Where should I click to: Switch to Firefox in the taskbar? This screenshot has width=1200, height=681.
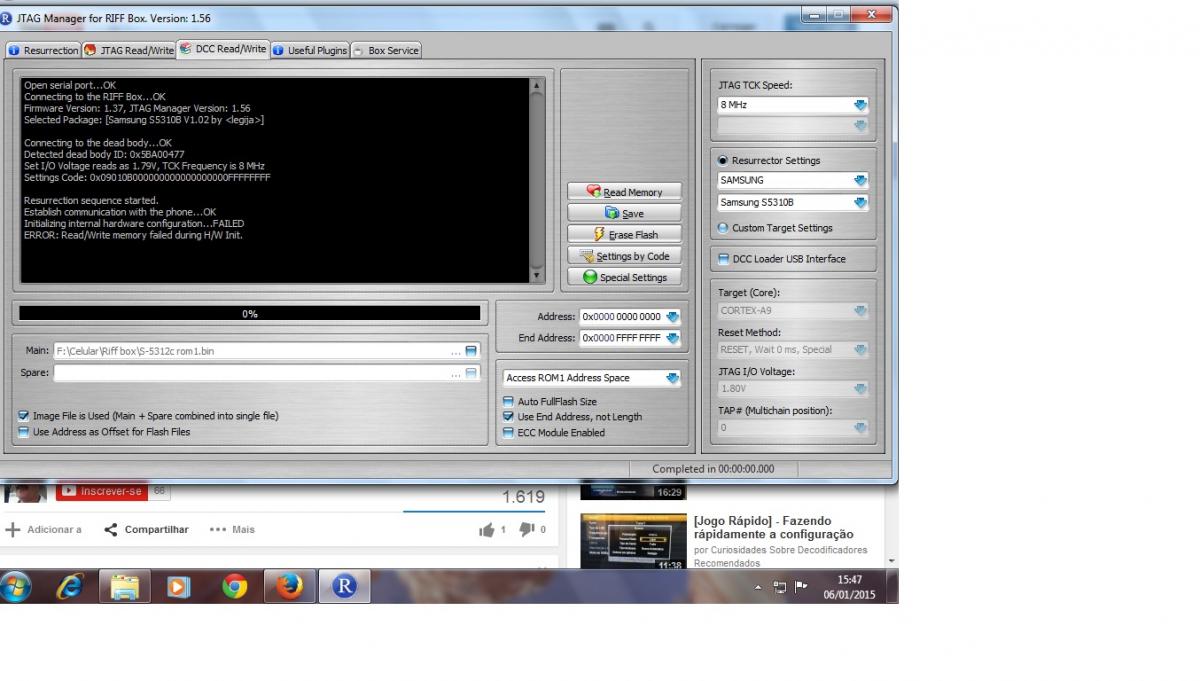coord(289,586)
